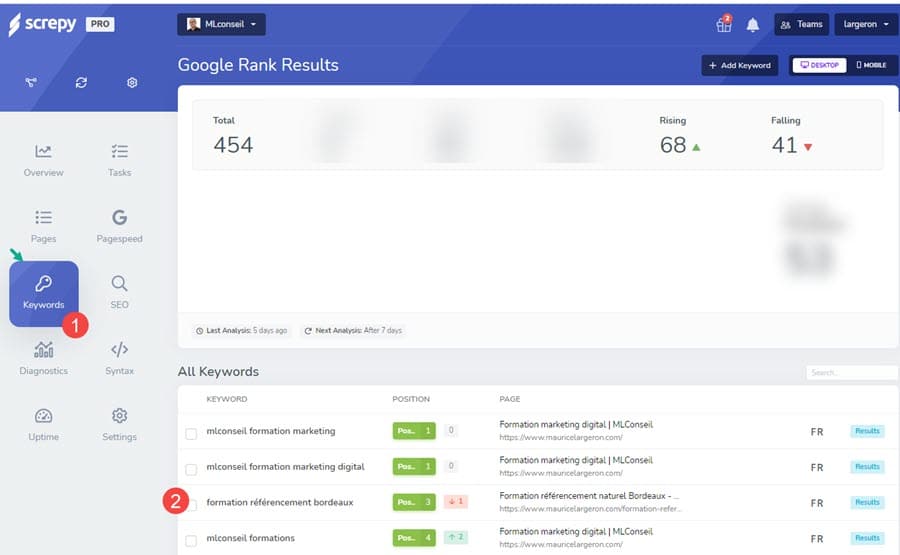The width and height of the screenshot is (900, 555).
Task: Go to Pages section
Action: point(44,227)
